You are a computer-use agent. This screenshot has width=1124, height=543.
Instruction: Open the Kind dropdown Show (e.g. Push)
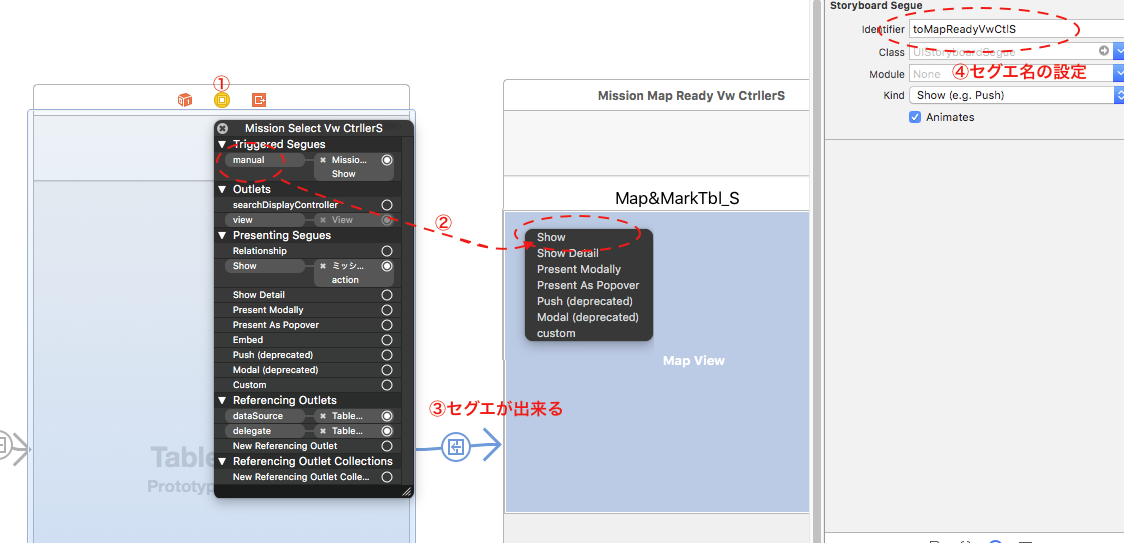[1016, 95]
